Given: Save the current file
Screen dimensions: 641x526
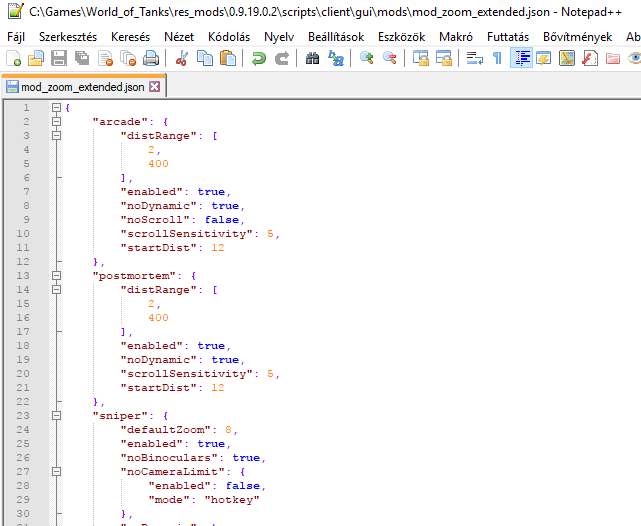Looking at the screenshot, I should pyautogui.click(x=59, y=58).
